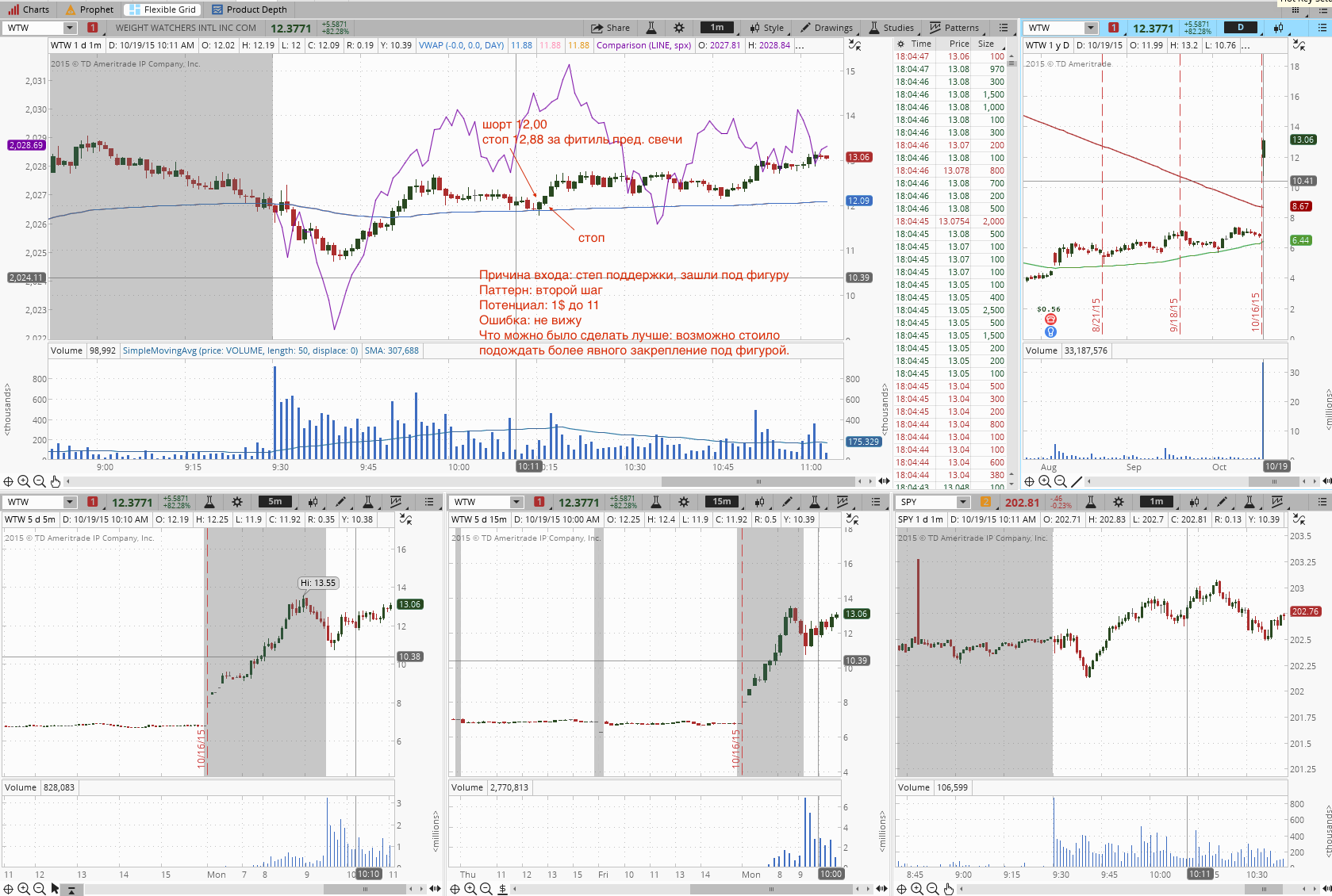This screenshot has height=896, width=1332.
Task: Open settings gear on 5m chart
Action: coord(237,502)
